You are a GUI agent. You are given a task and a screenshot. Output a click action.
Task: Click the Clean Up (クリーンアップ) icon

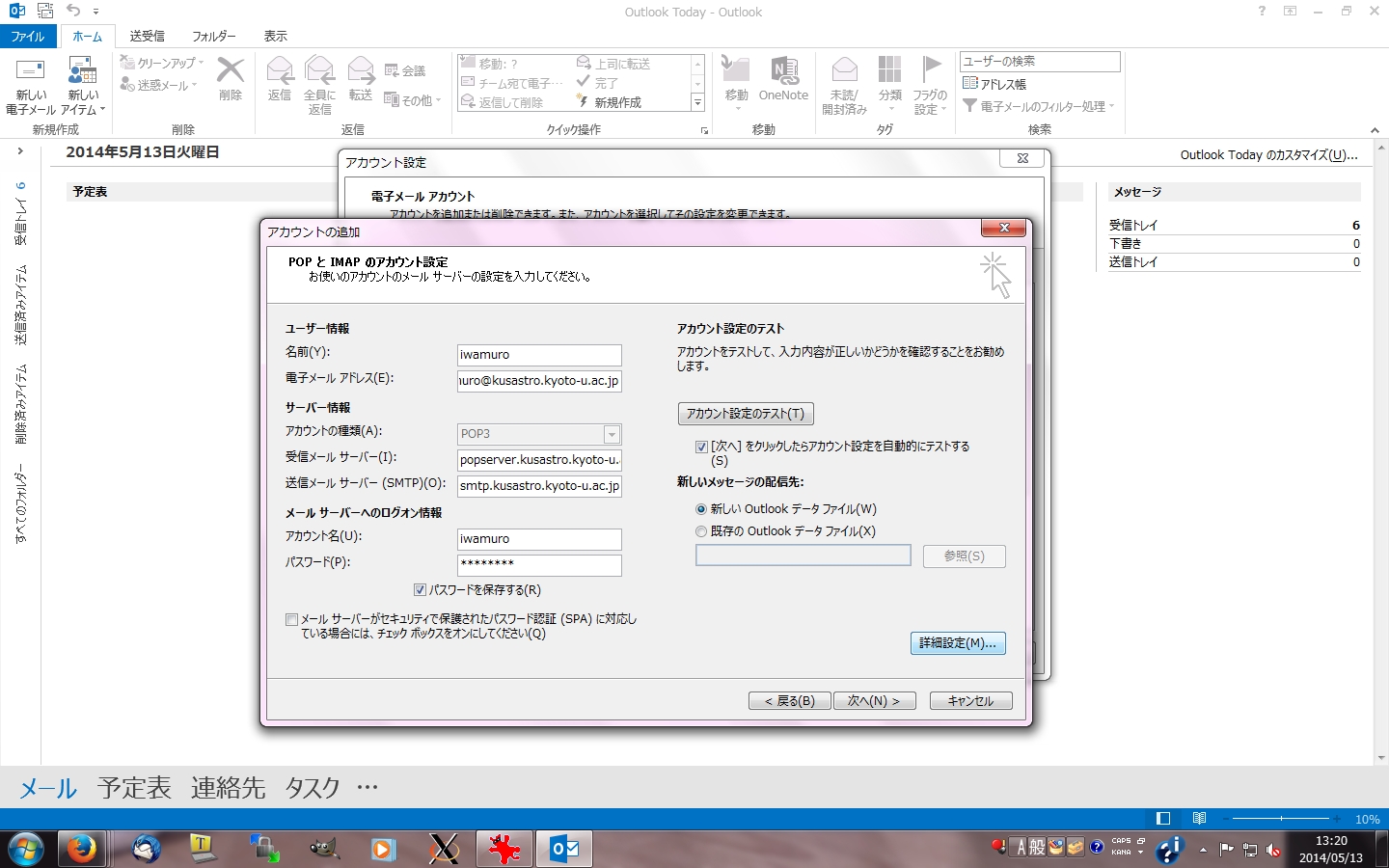coord(126,63)
